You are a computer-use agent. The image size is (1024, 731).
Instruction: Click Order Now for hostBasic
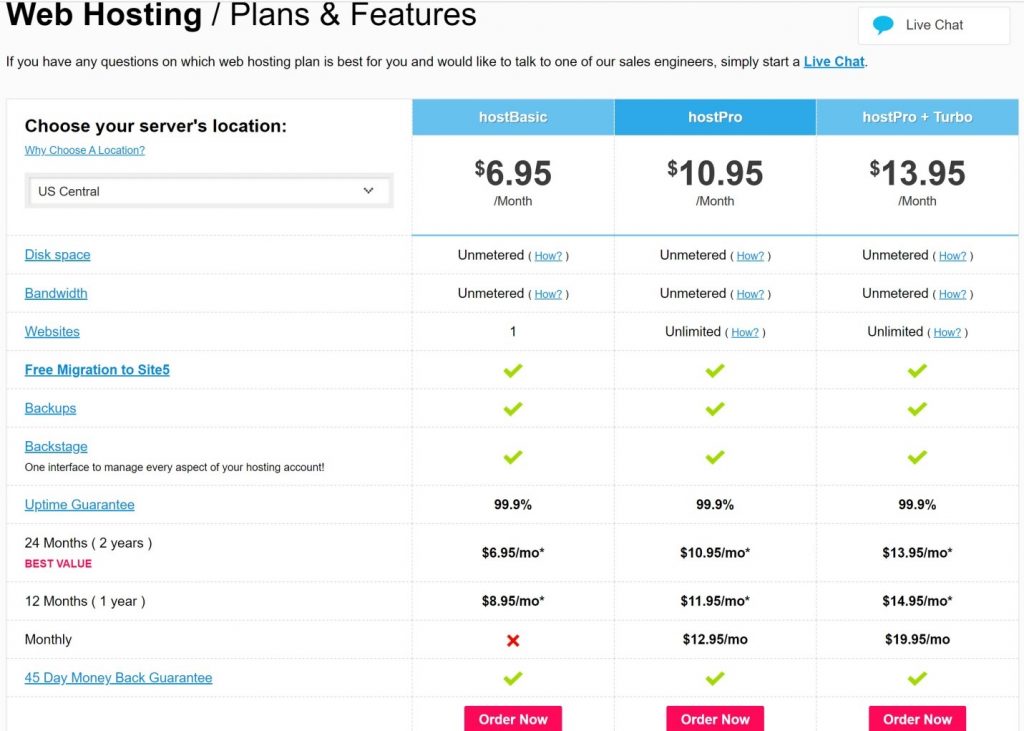[x=513, y=719]
